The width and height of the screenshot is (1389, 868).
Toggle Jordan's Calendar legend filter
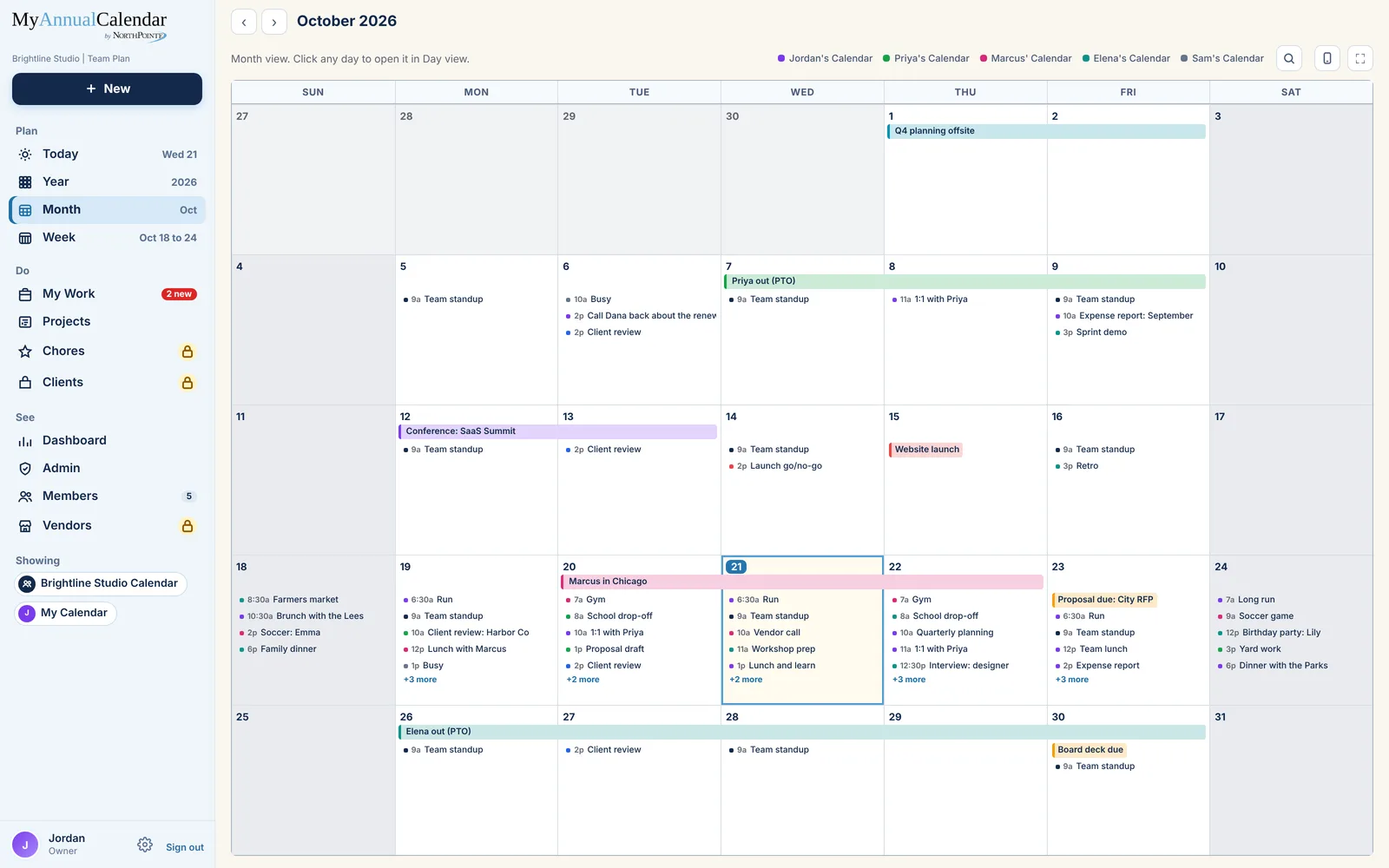(x=825, y=59)
